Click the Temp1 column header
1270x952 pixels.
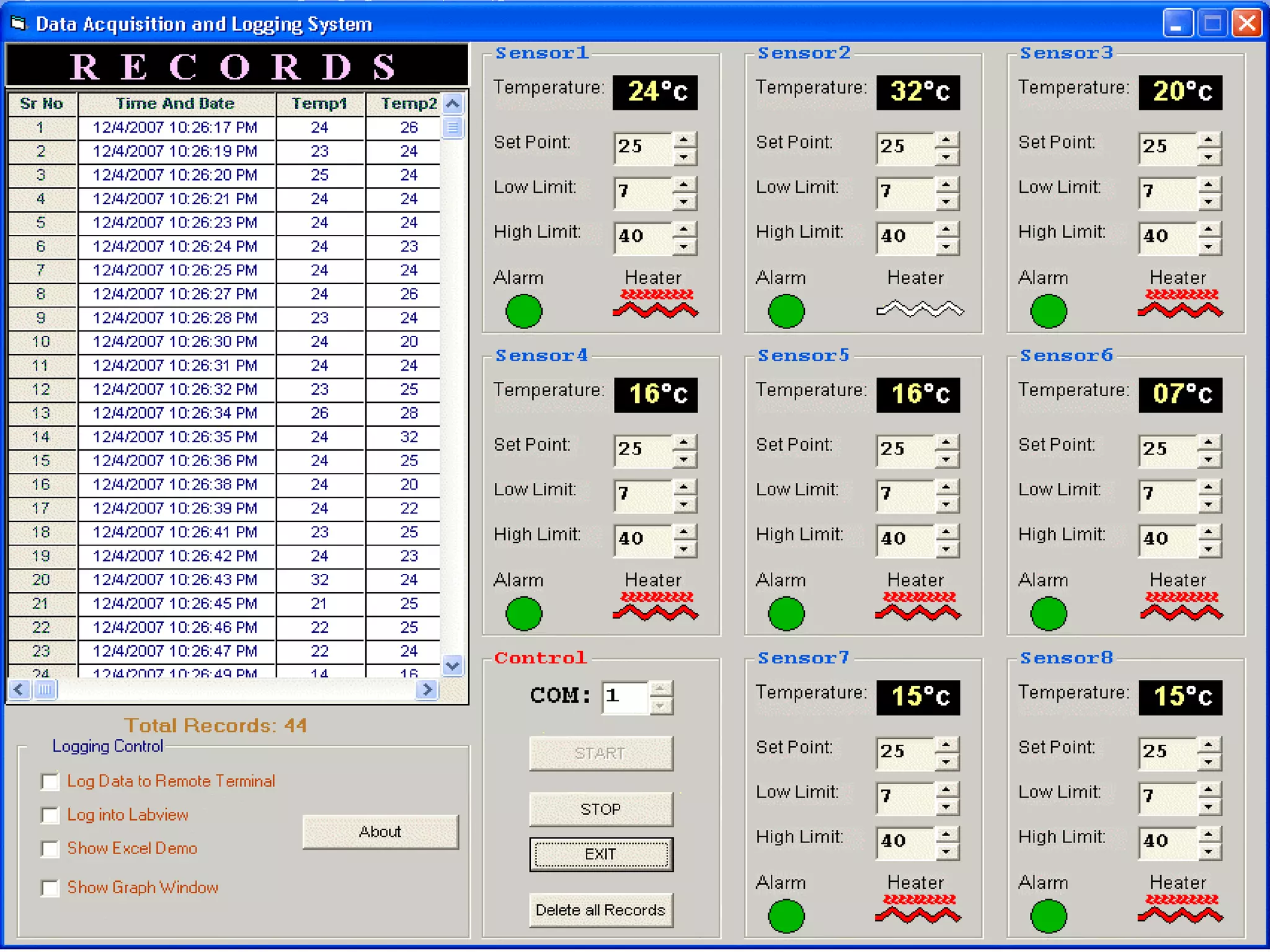pos(319,104)
